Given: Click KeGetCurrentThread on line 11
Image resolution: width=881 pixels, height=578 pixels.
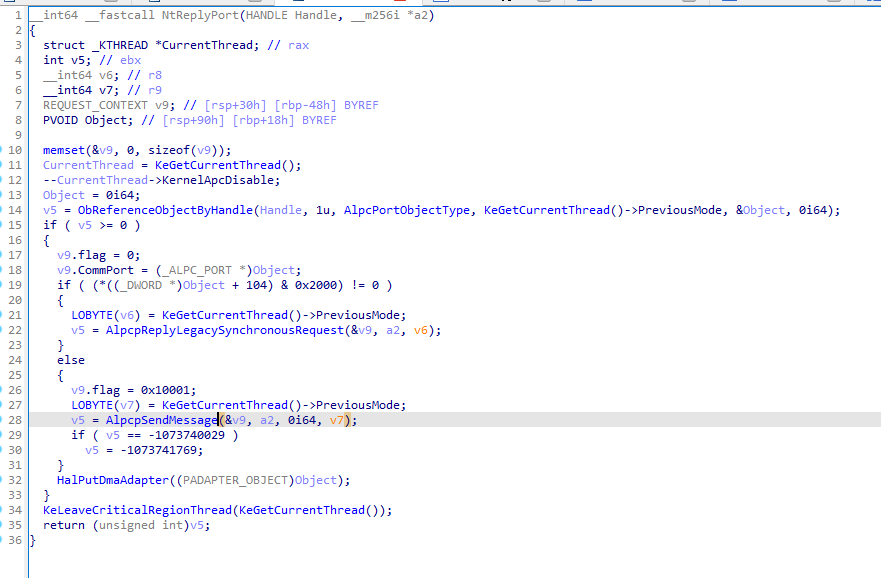Looking at the screenshot, I should point(218,165).
